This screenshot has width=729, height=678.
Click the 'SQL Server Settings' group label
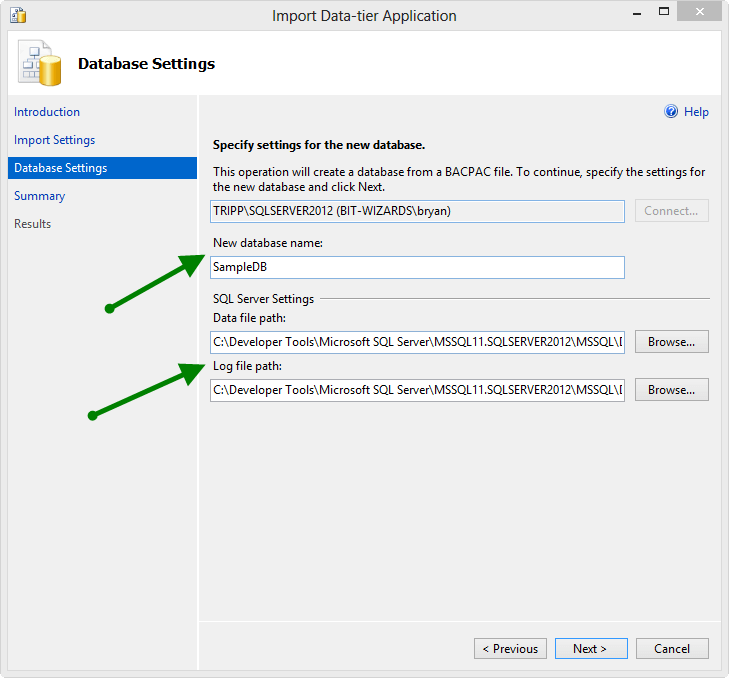[x=263, y=299]
